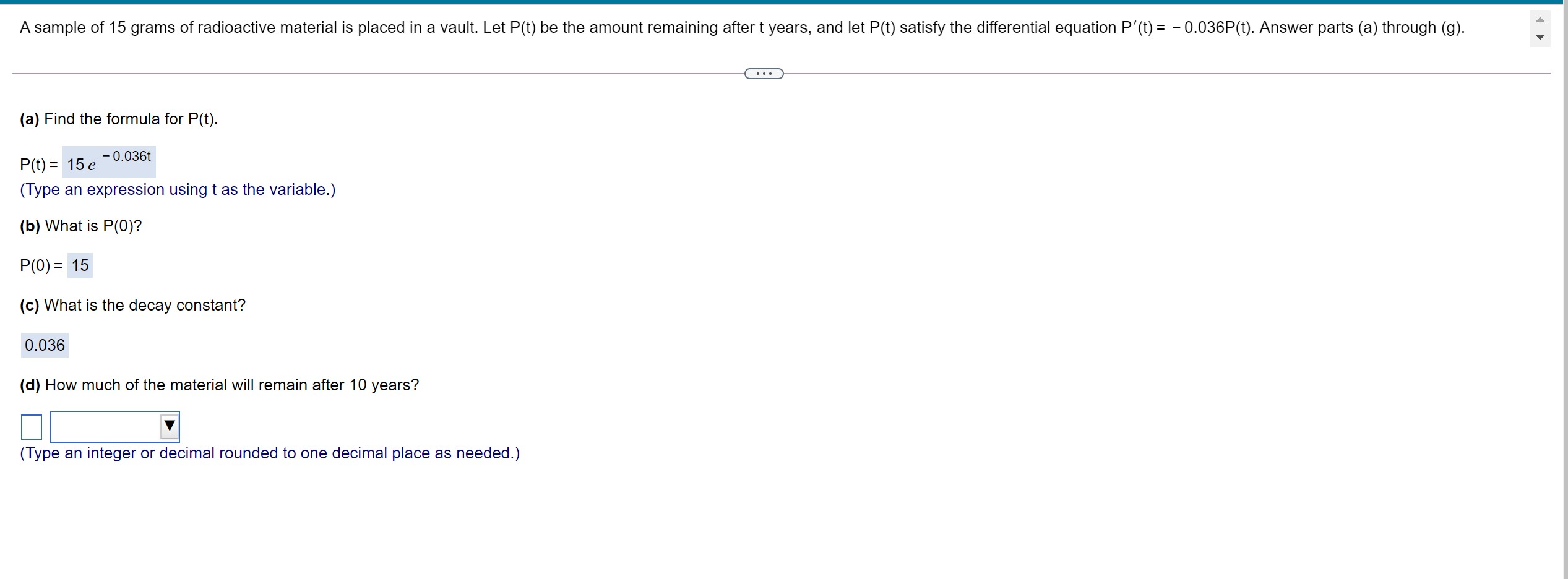Expand the question options via the dotted button
Image resolution: width=1568 pixels, height=579 pixels.
point(764,73)
